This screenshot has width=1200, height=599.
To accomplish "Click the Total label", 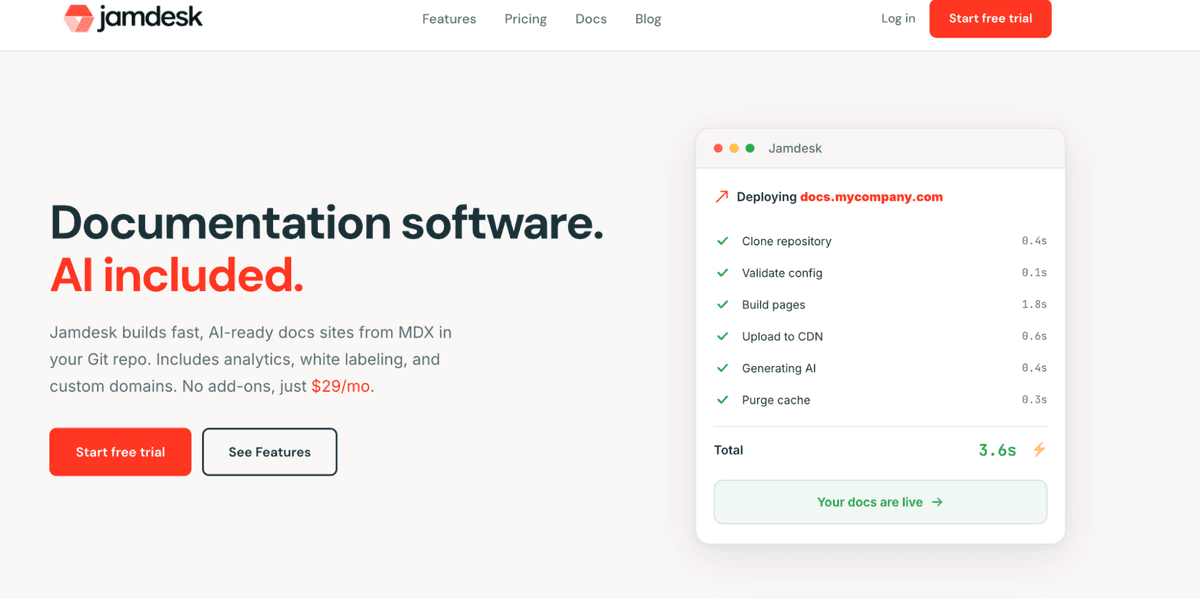I will click(729, 450).
